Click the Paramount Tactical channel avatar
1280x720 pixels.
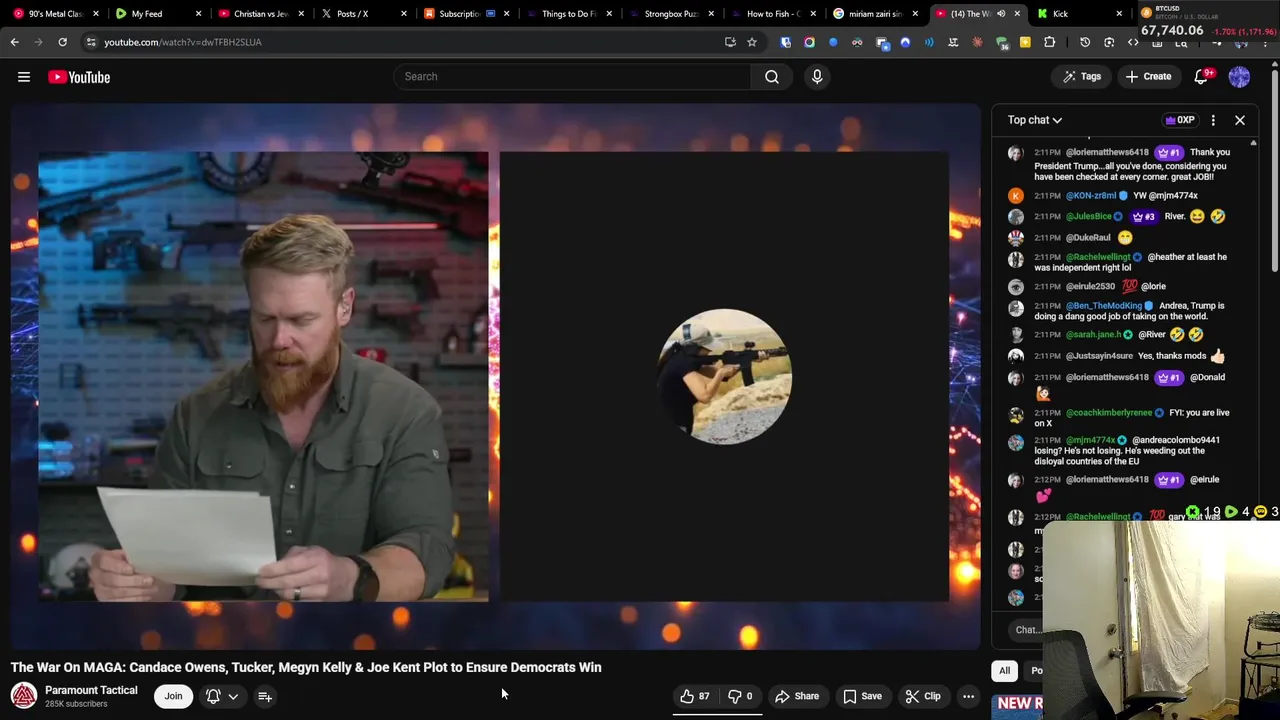[24, 695]
